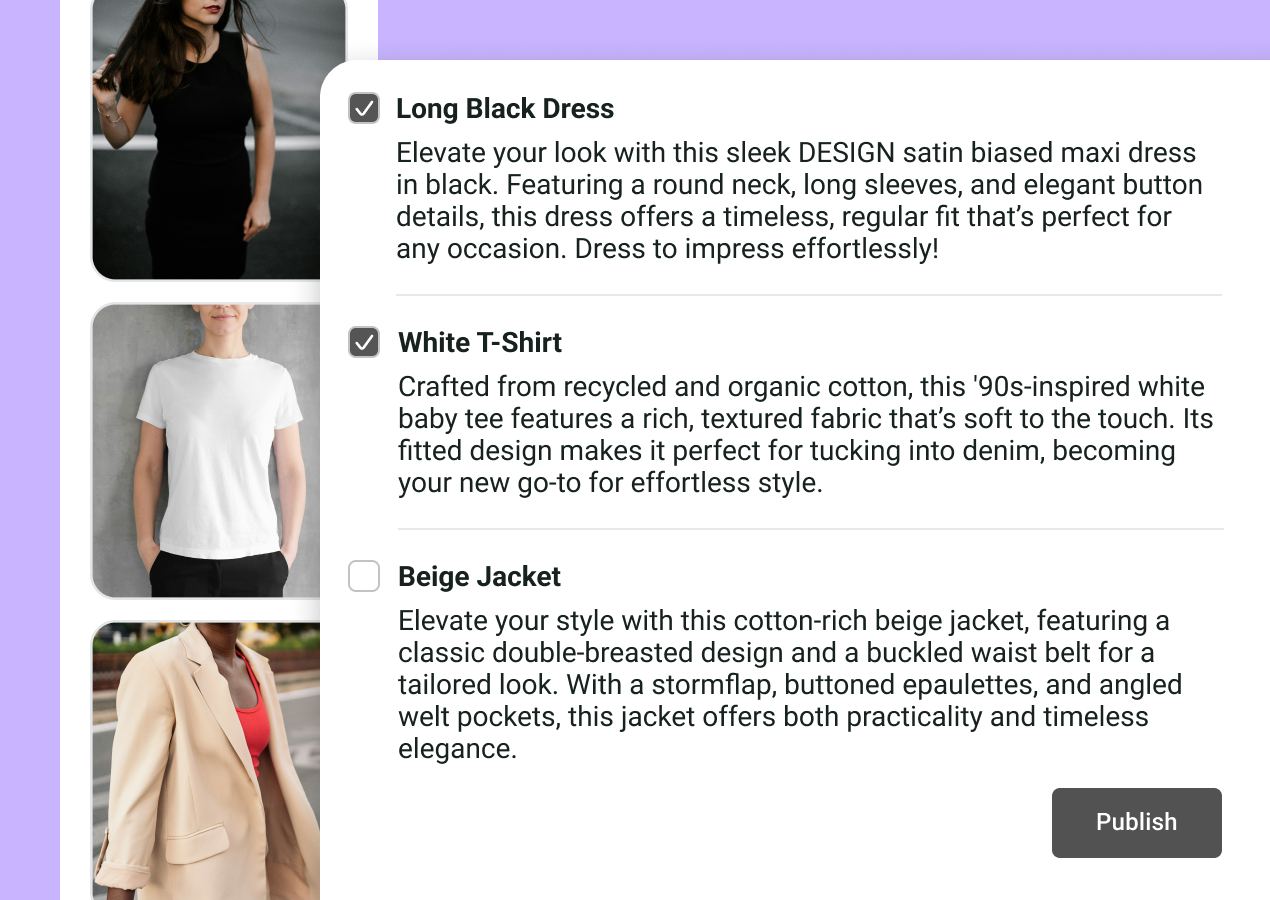Click the Long Black Dress description paragraph
Image resolution: width=1270 pixels, height=900 pixels.
click(798, 201)
